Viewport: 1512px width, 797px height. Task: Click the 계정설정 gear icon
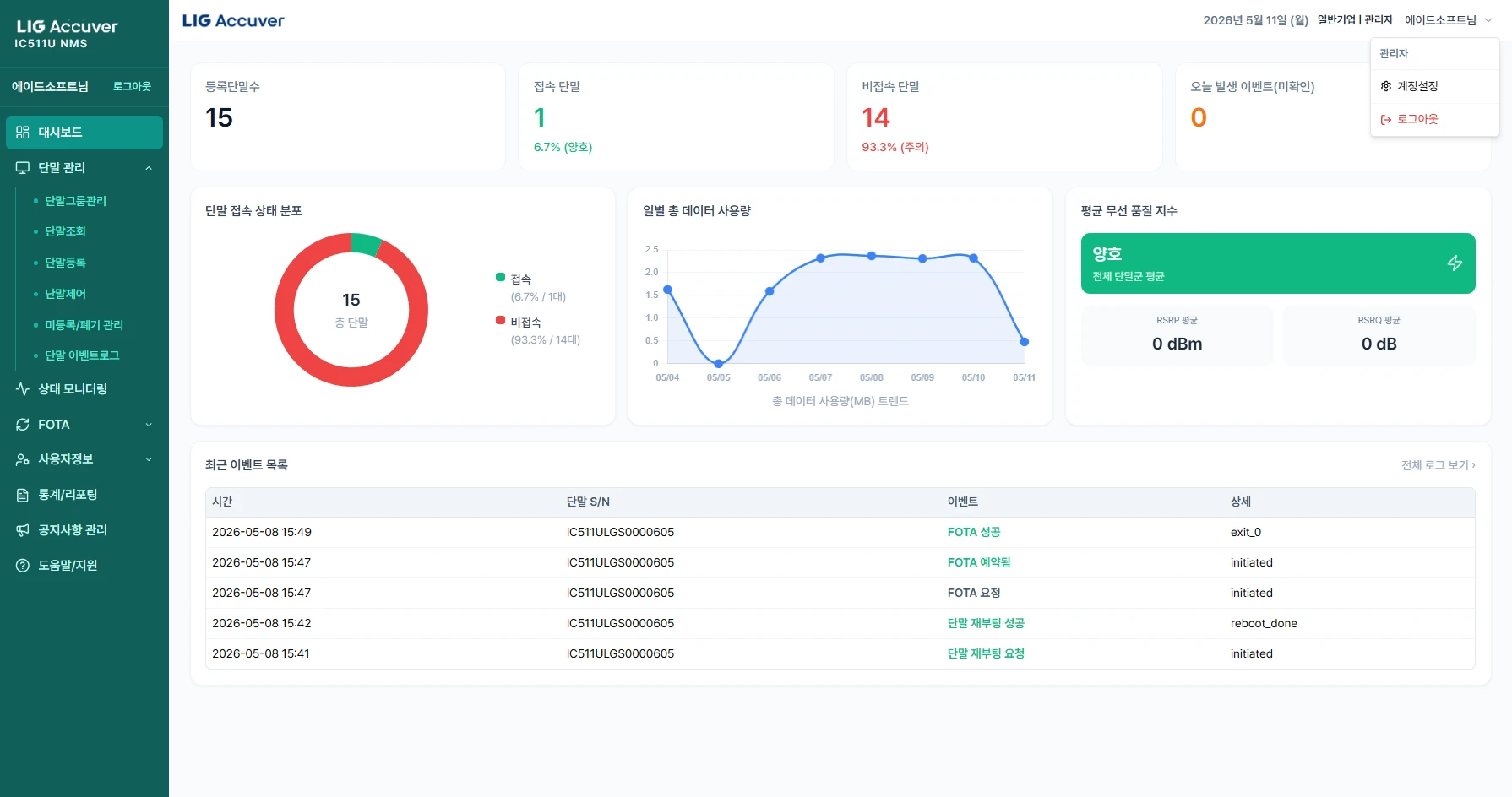point(1386,86)
